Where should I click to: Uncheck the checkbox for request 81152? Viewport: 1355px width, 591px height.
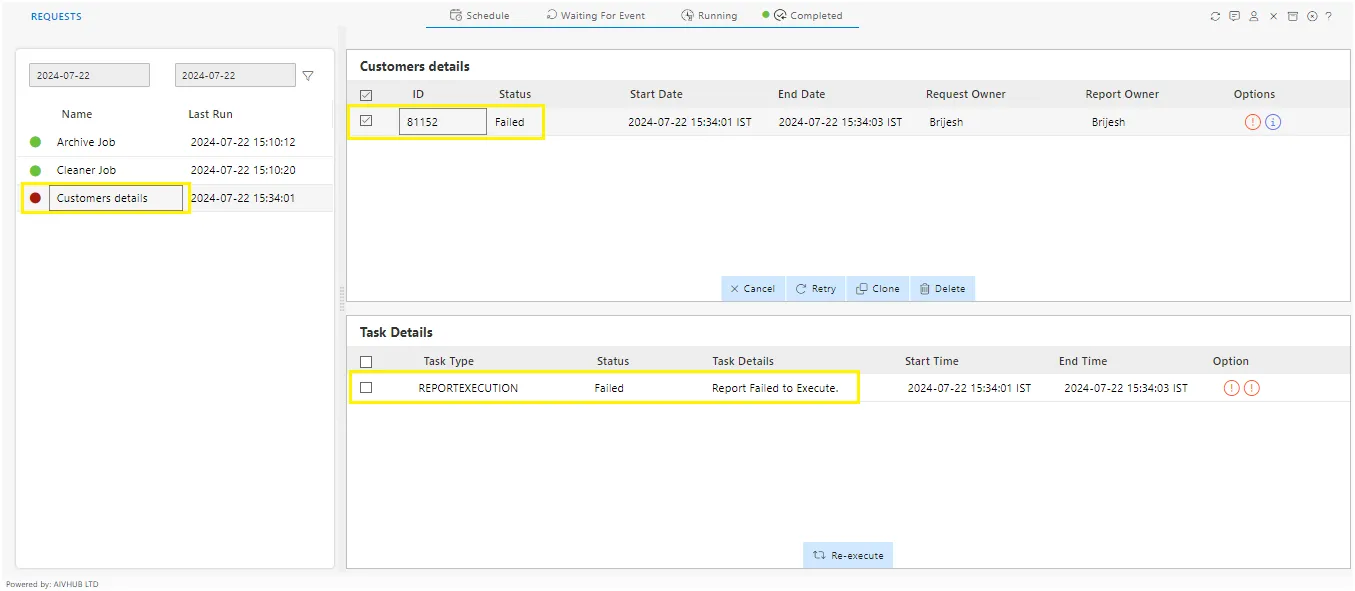tap(366, 121)
